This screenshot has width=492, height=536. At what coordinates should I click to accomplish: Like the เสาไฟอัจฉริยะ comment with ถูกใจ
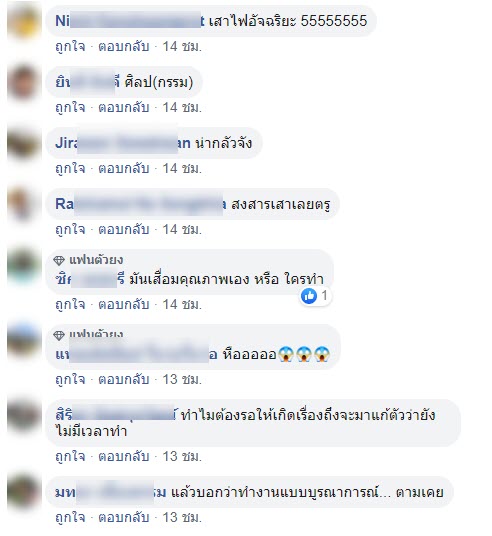click(70, 46)
